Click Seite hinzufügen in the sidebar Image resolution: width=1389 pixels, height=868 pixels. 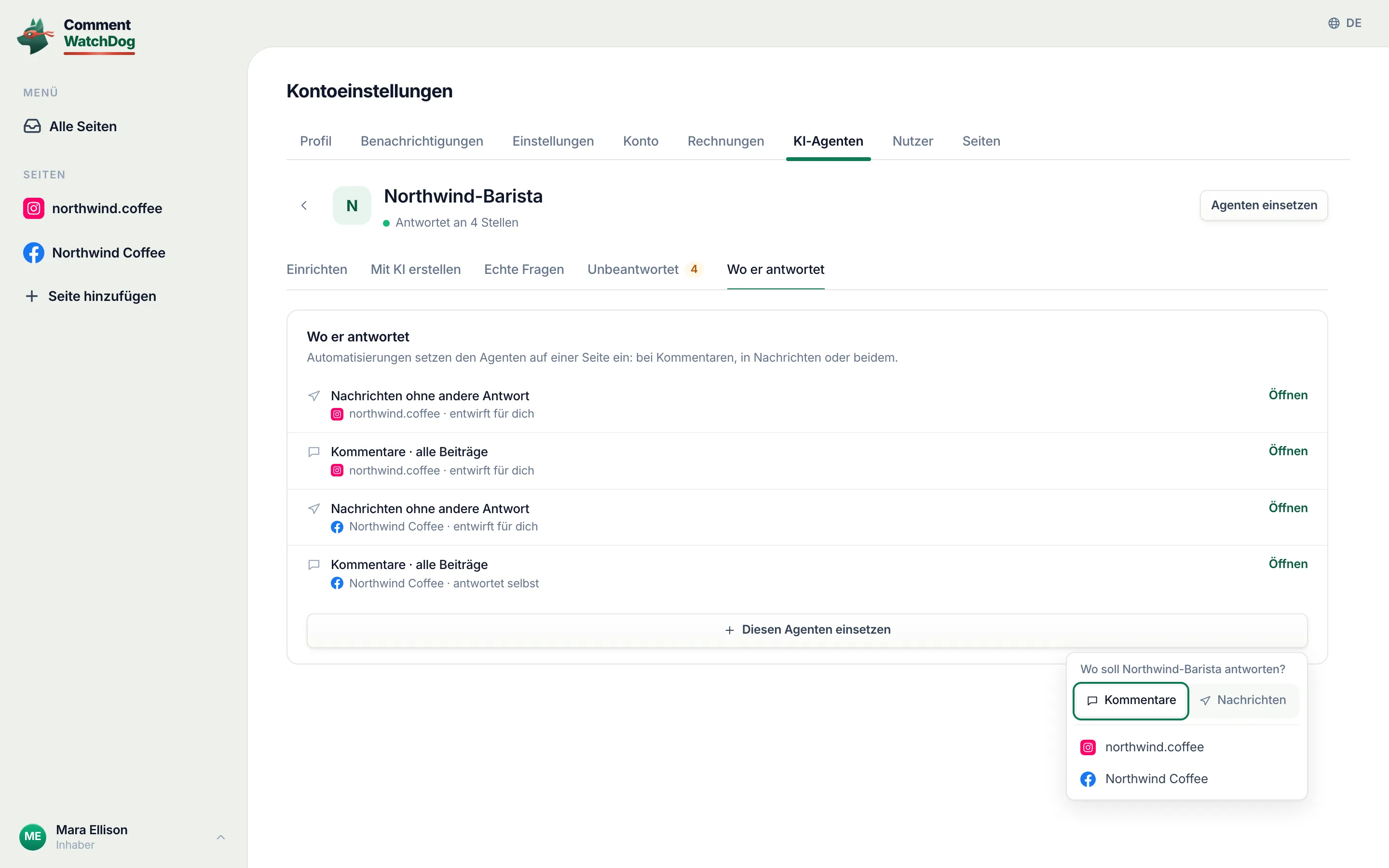91,296
